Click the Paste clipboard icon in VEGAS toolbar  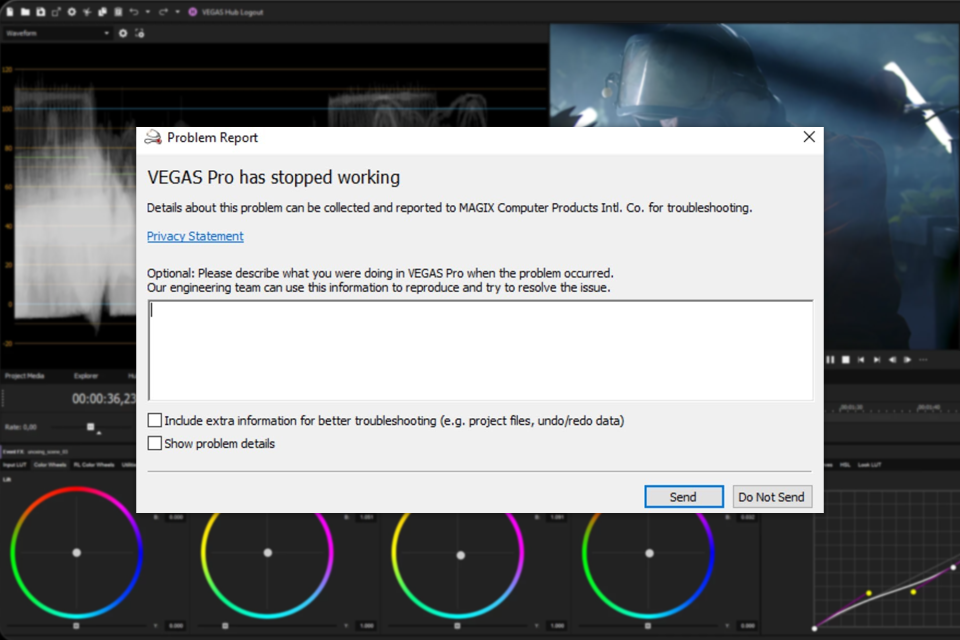(x=118, y=12)
